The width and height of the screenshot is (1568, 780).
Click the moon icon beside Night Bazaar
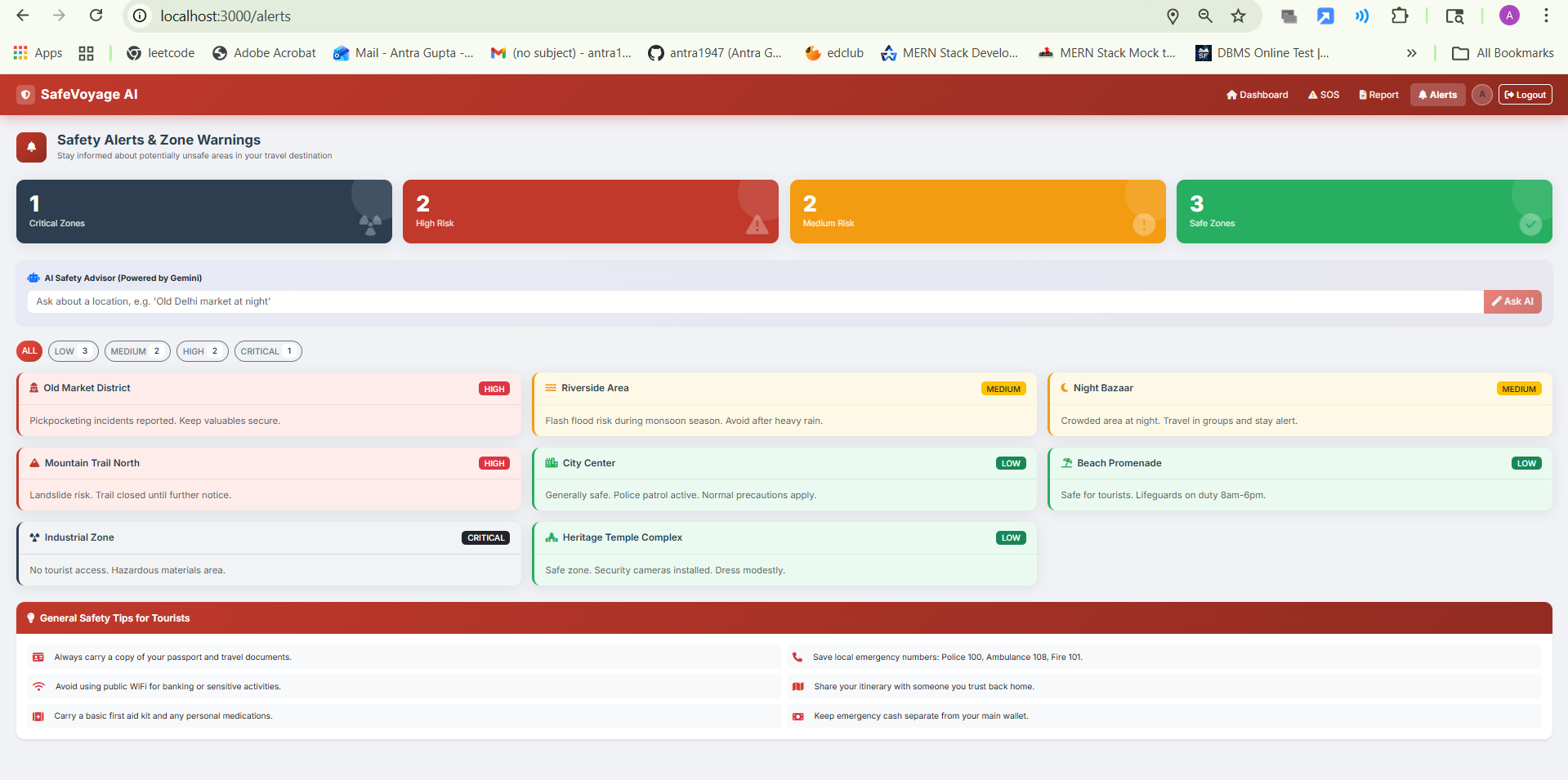tap(1065, 388)
